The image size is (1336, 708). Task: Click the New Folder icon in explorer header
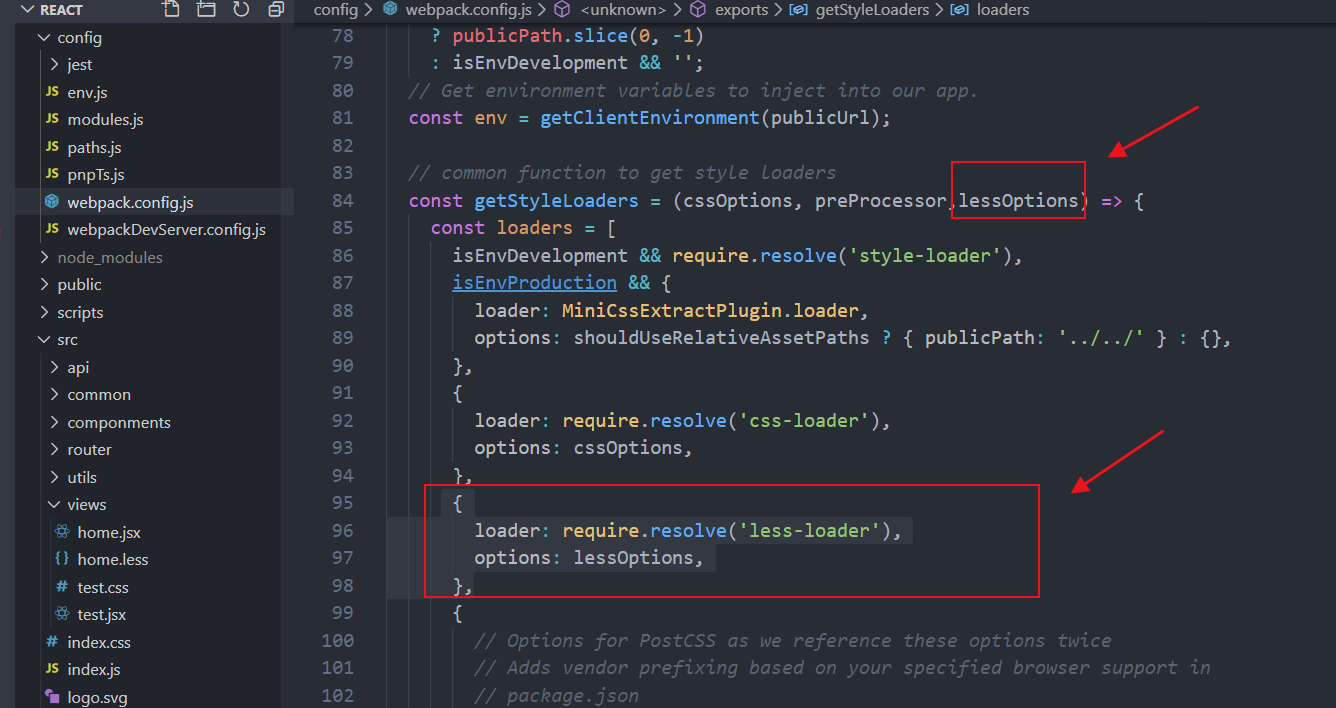point(206,10)
